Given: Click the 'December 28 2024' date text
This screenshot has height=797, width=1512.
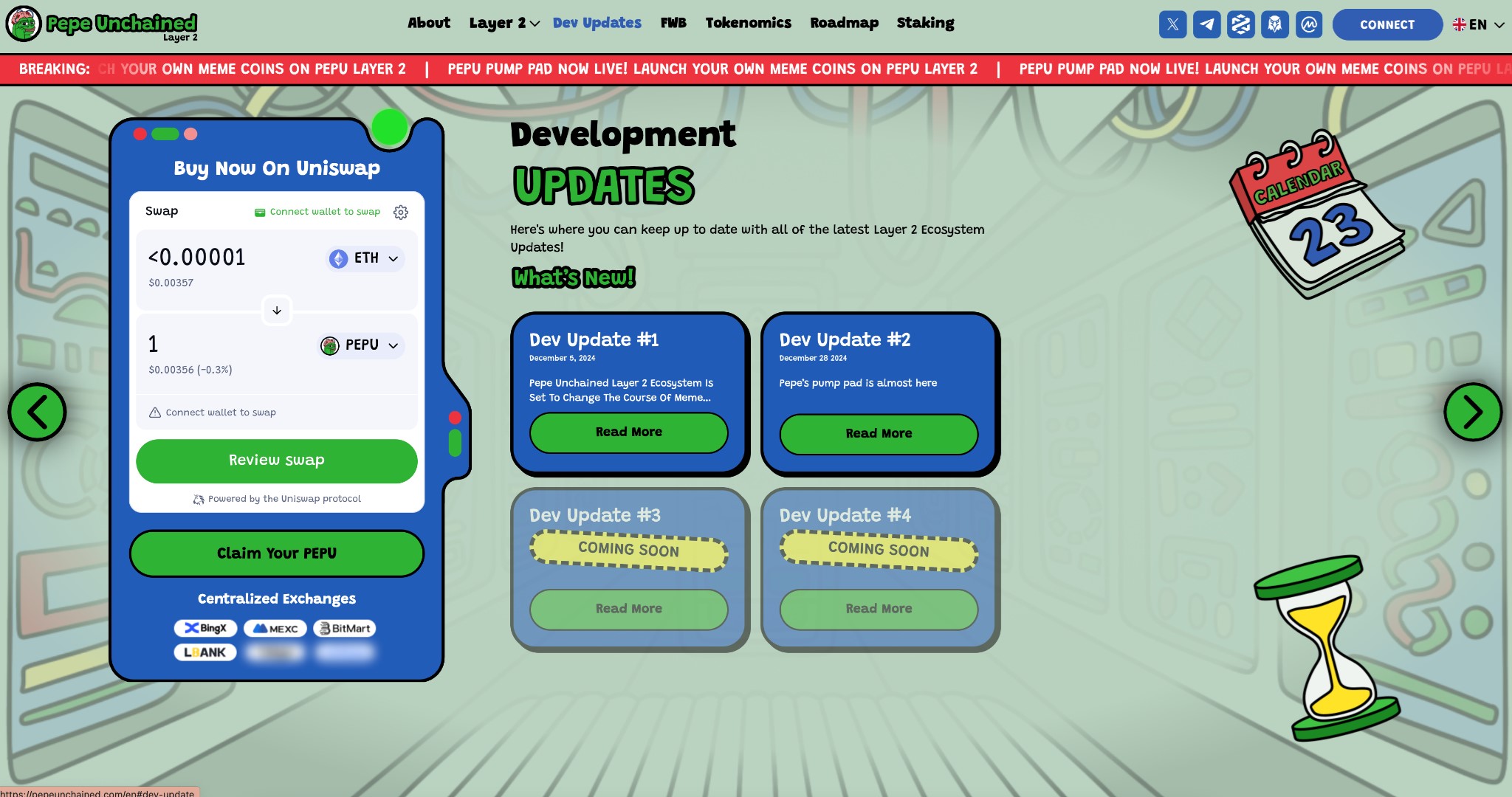Looking at the screenshot, I should click(x=813, y=358).
